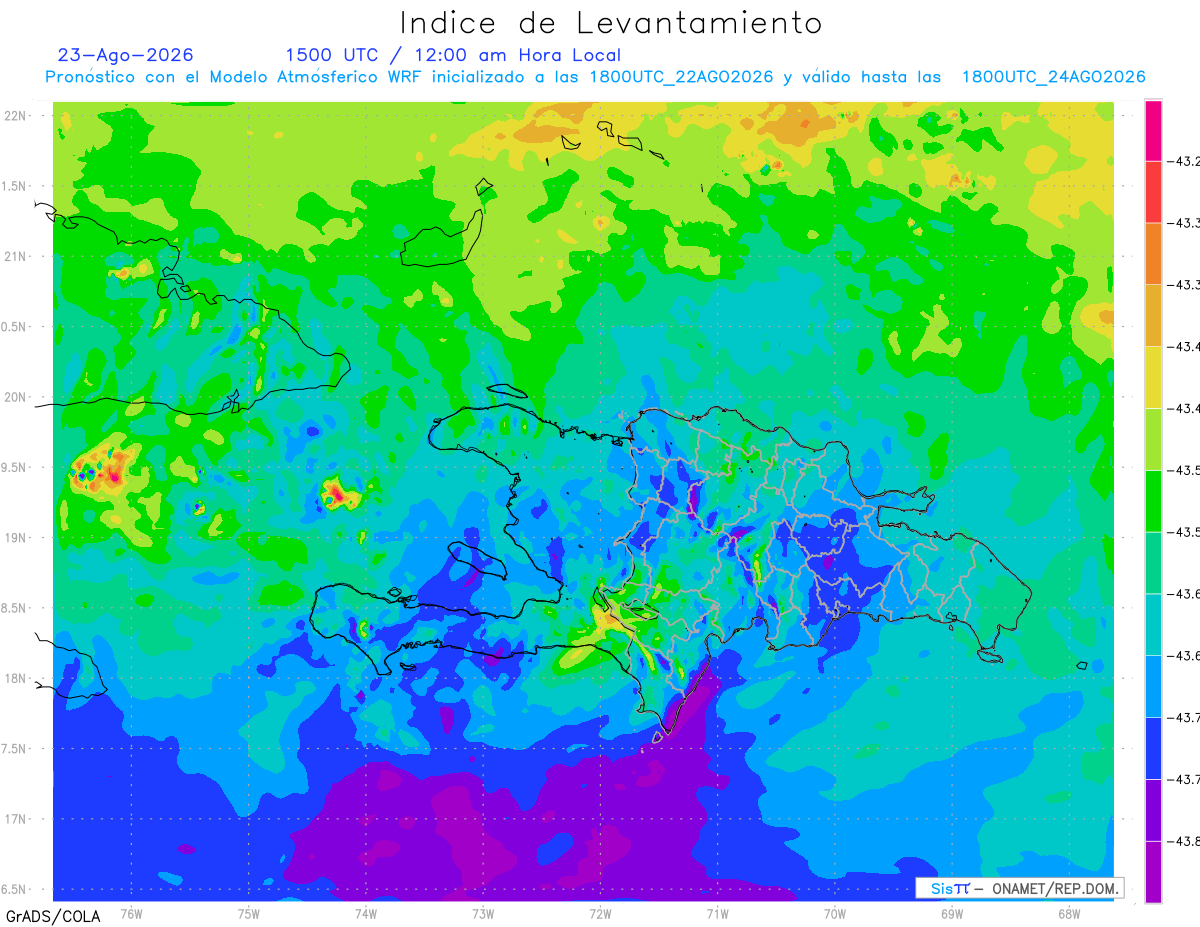Click the 'ONAMET/REP.DOM.' source label
The image size is (1200, 927).
coord(1053,888)
